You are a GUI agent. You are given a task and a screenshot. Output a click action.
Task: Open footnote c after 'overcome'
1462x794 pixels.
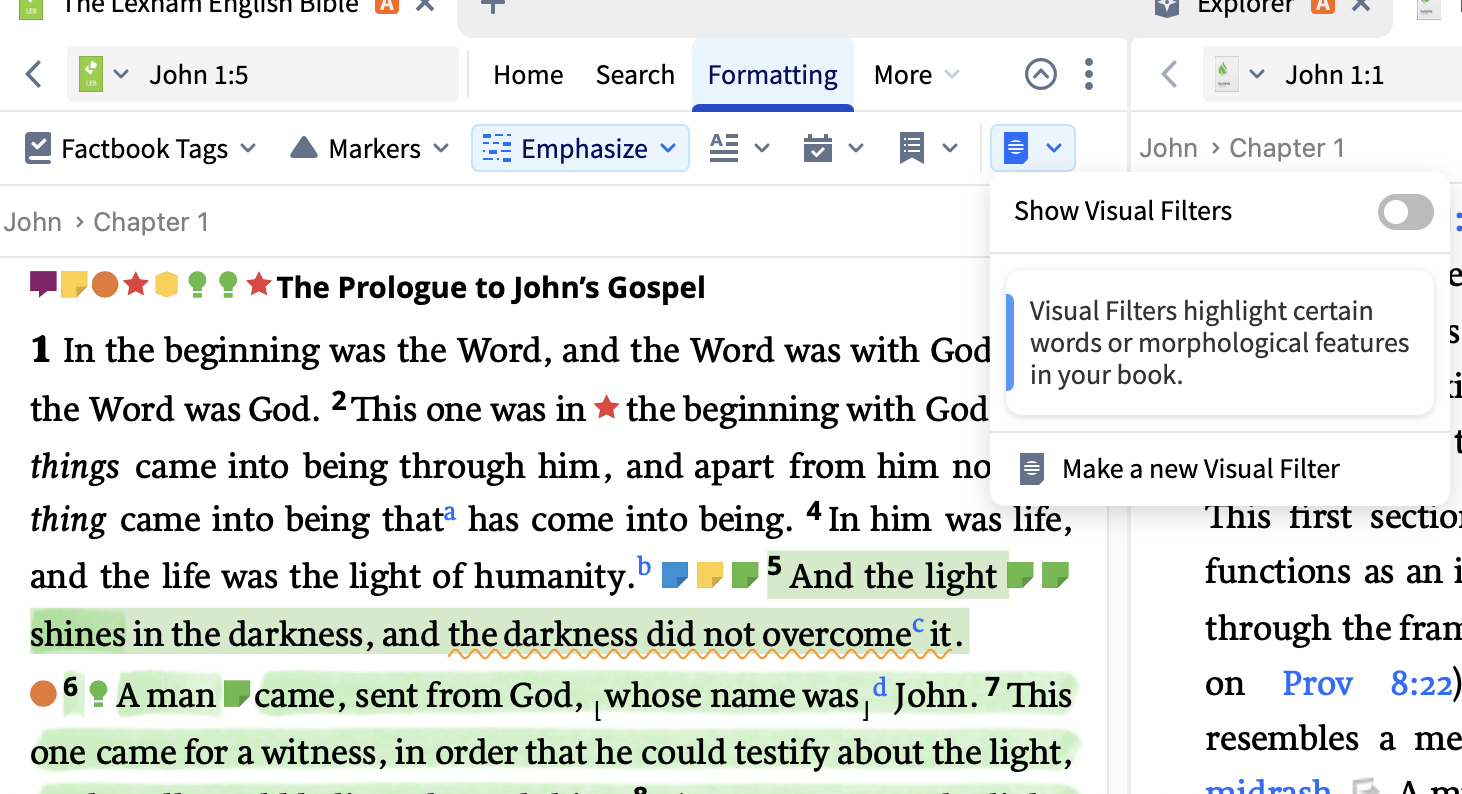click(918, 626)
